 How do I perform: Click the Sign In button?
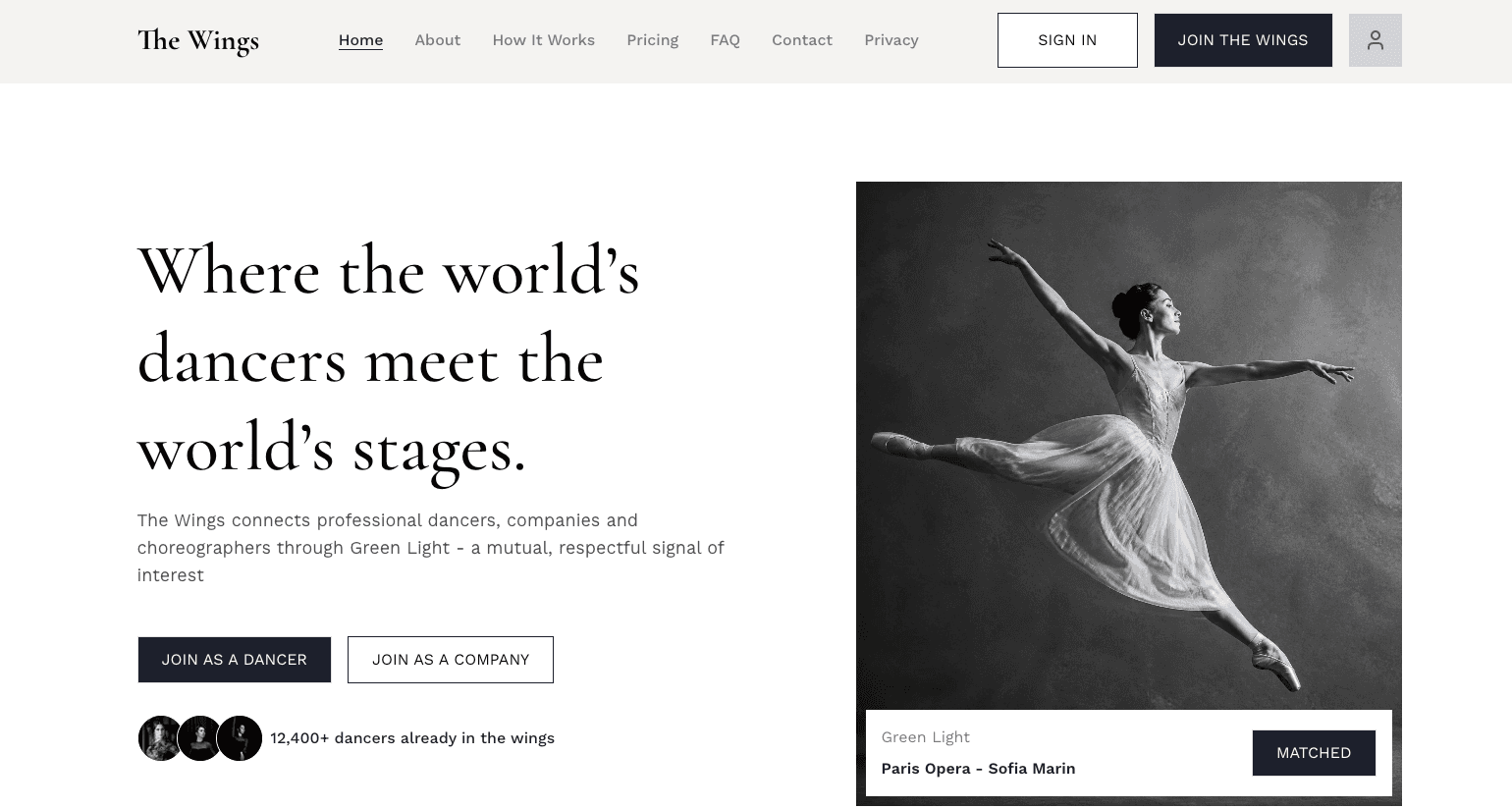click(1067, 40)
